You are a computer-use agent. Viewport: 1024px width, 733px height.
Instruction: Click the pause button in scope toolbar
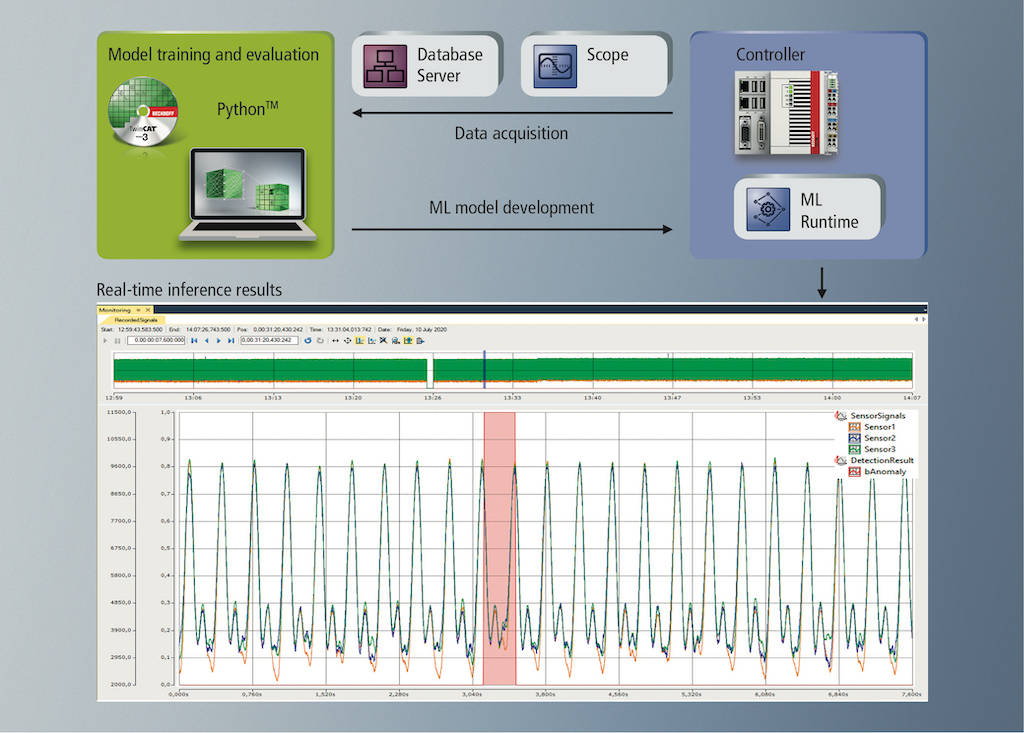click(118, 340)
